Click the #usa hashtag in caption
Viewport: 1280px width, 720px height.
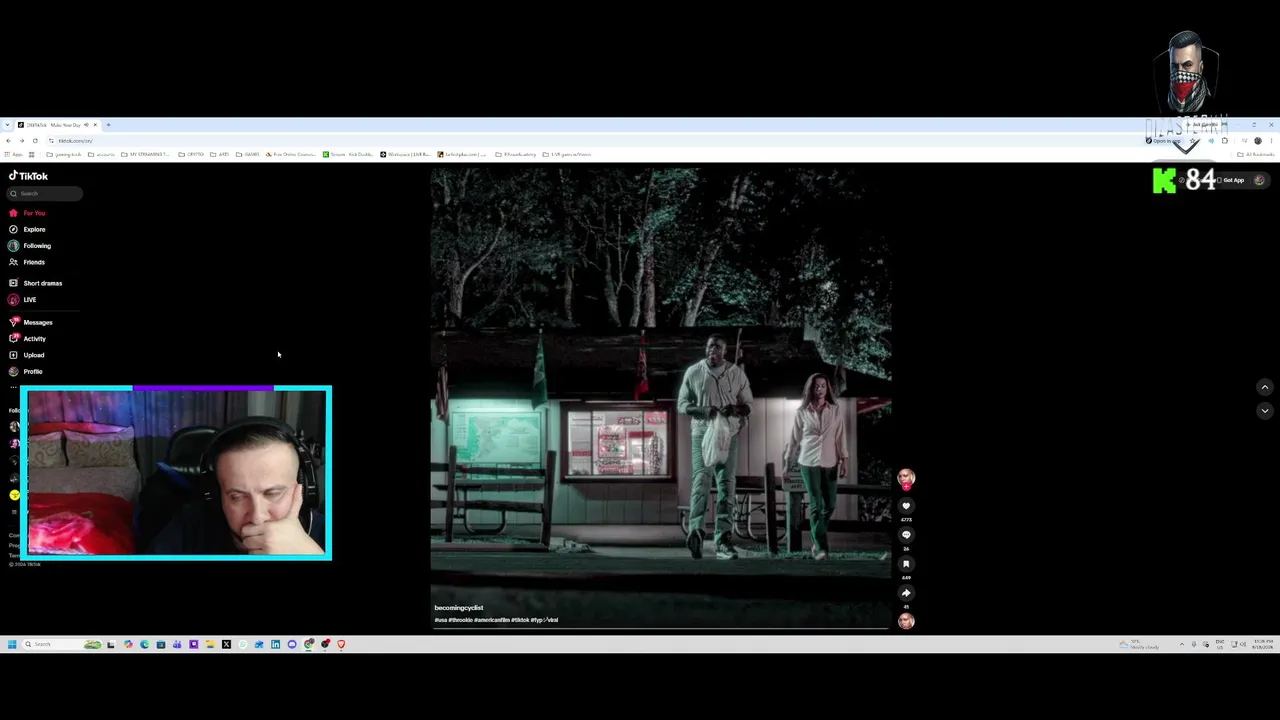(440, 620)
